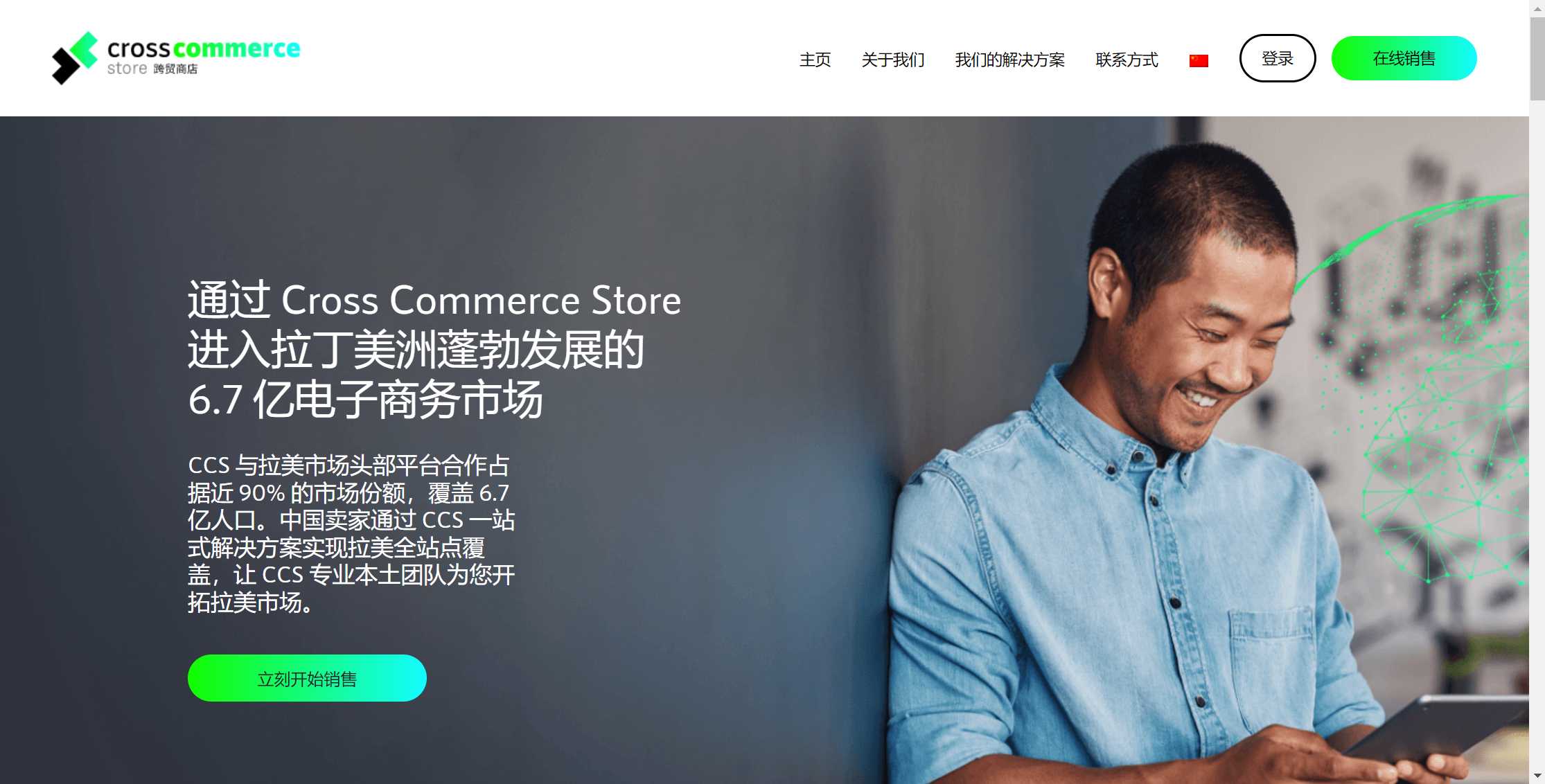Image resolution: width=1545 pixels, height=784 pixels.
Task: Open the 主页 menu item
Action: (815, 60)
